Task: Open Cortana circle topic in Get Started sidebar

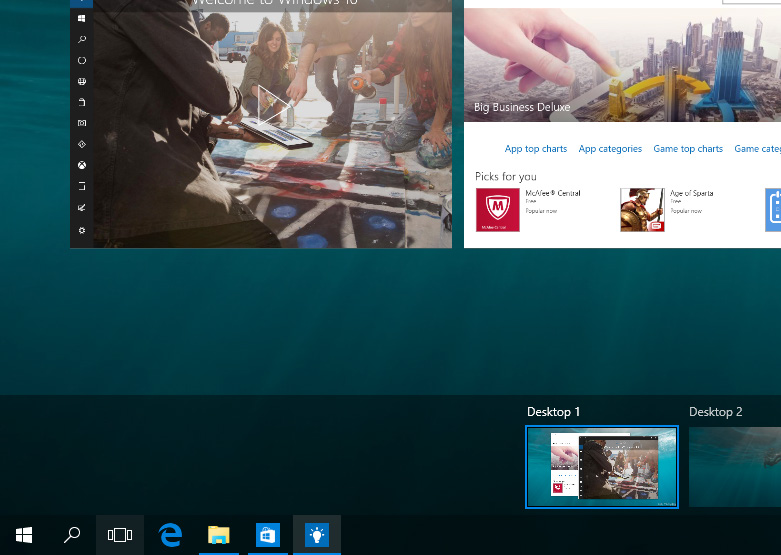Action: [82, 60]
